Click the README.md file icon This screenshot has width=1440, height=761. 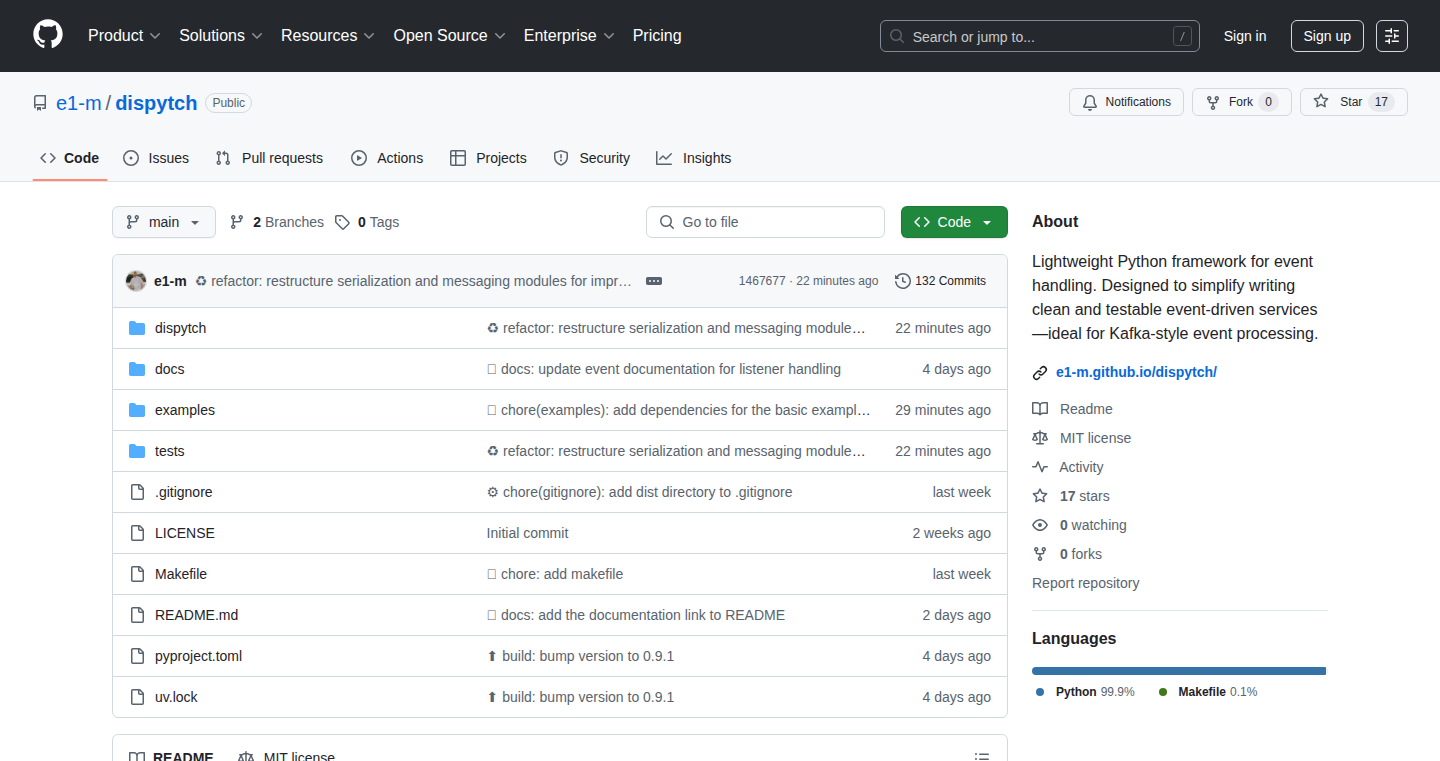click(137, 615)
